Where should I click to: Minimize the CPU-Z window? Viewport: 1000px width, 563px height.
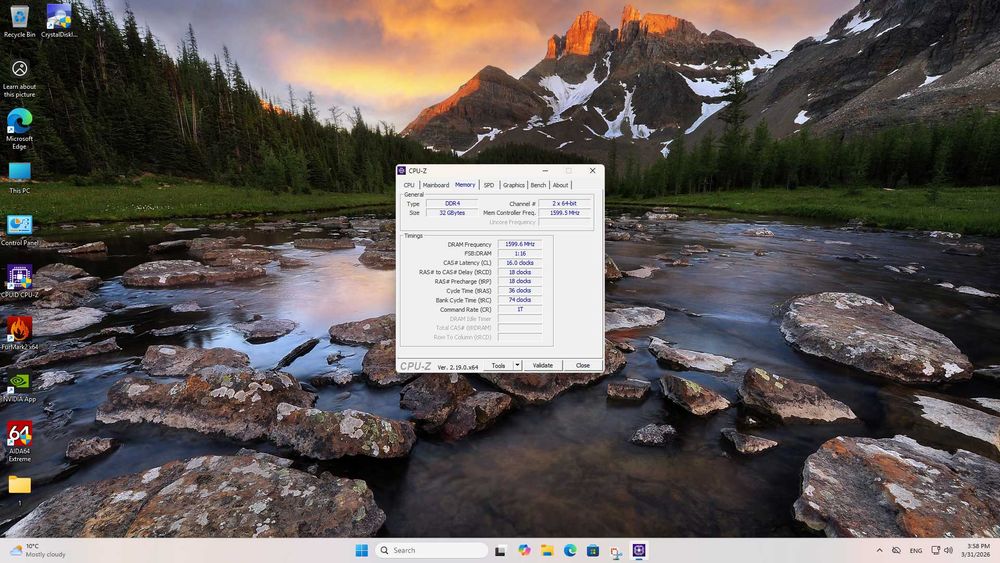545,171
